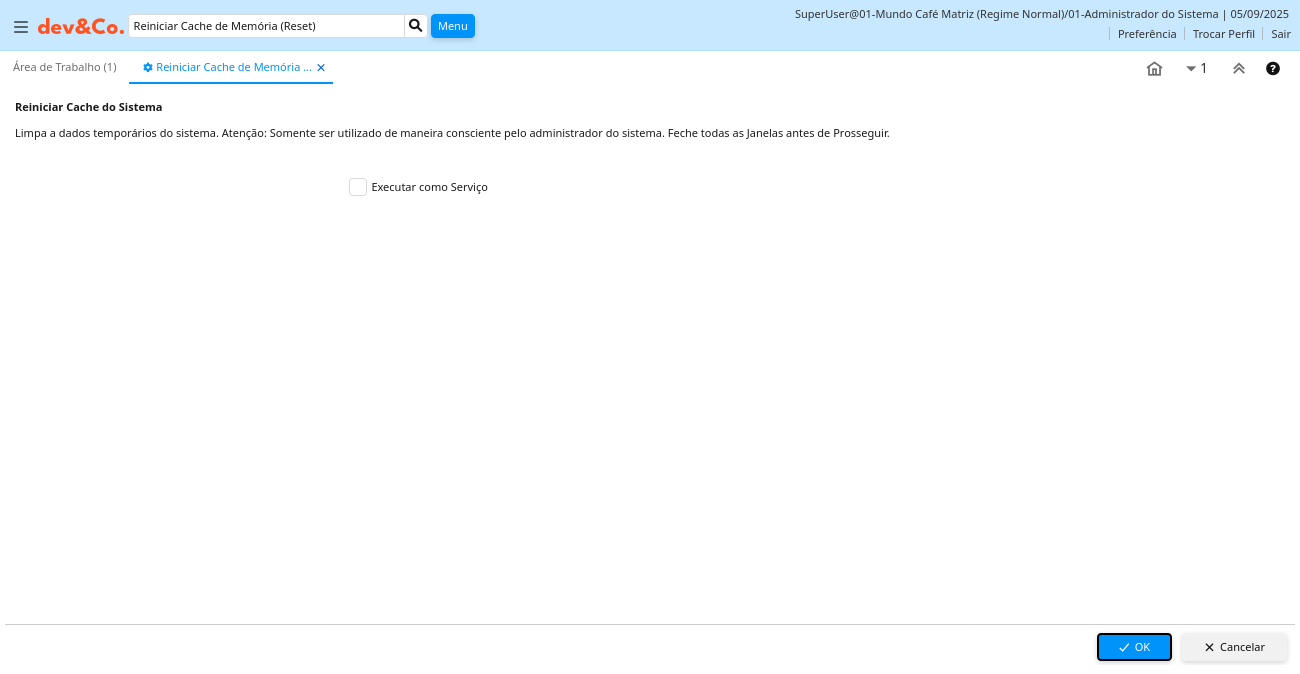Go to home via house icon

[1154, 69]
